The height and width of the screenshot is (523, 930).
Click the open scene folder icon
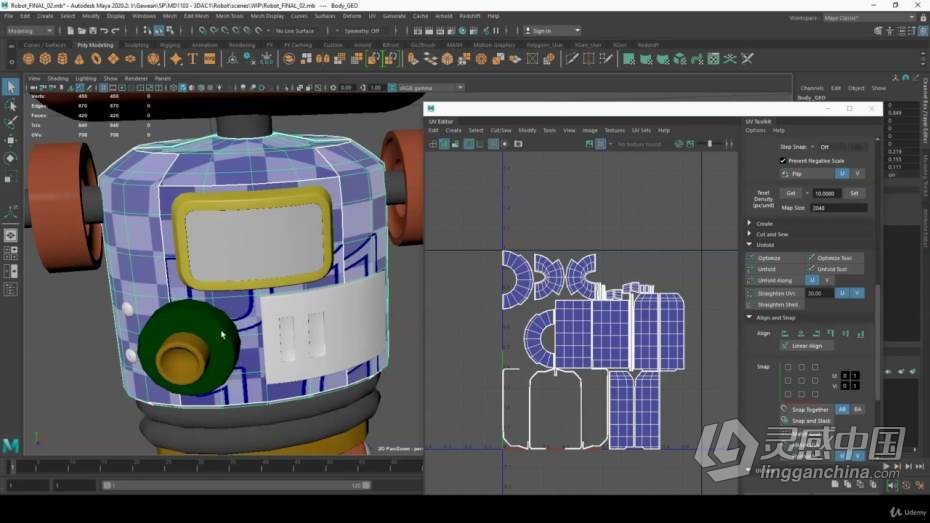(x=82, y=30)
